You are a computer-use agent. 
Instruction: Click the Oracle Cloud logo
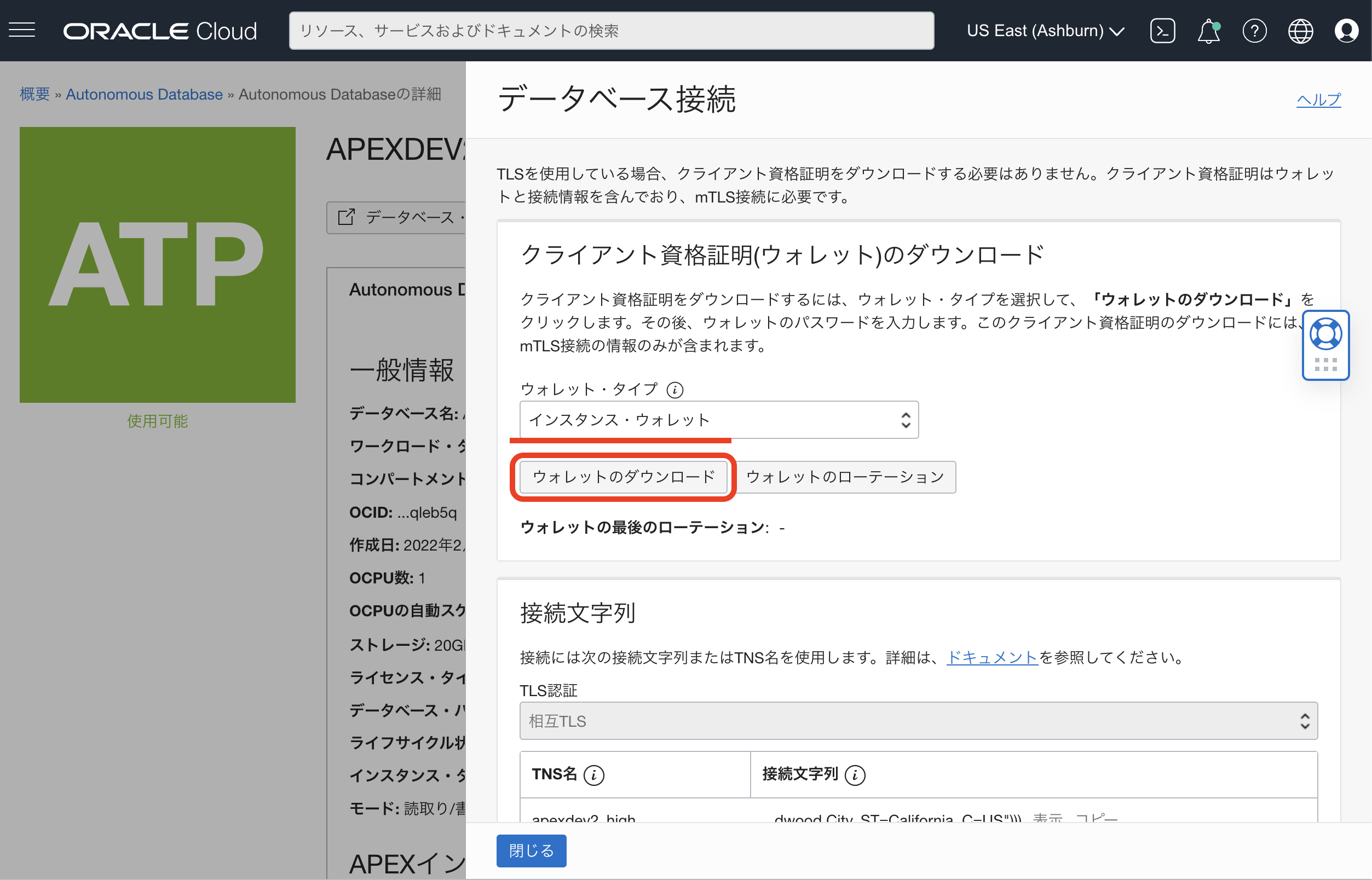160,31
